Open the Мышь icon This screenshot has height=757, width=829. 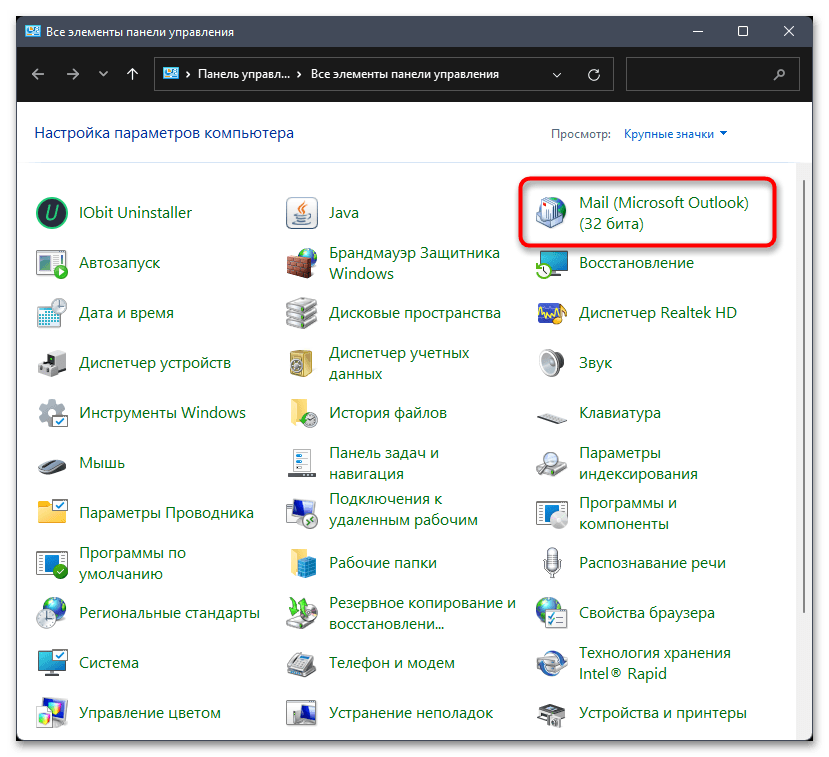point(51,465)
